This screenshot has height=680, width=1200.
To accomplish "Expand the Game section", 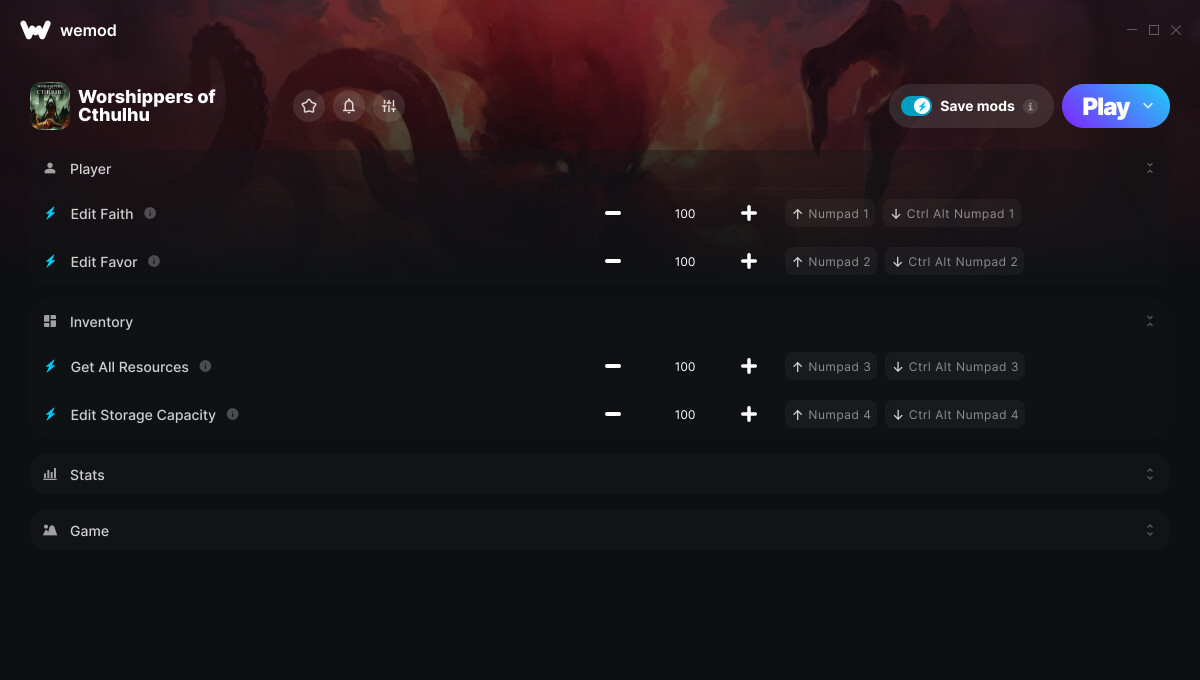I will 1150,530.
